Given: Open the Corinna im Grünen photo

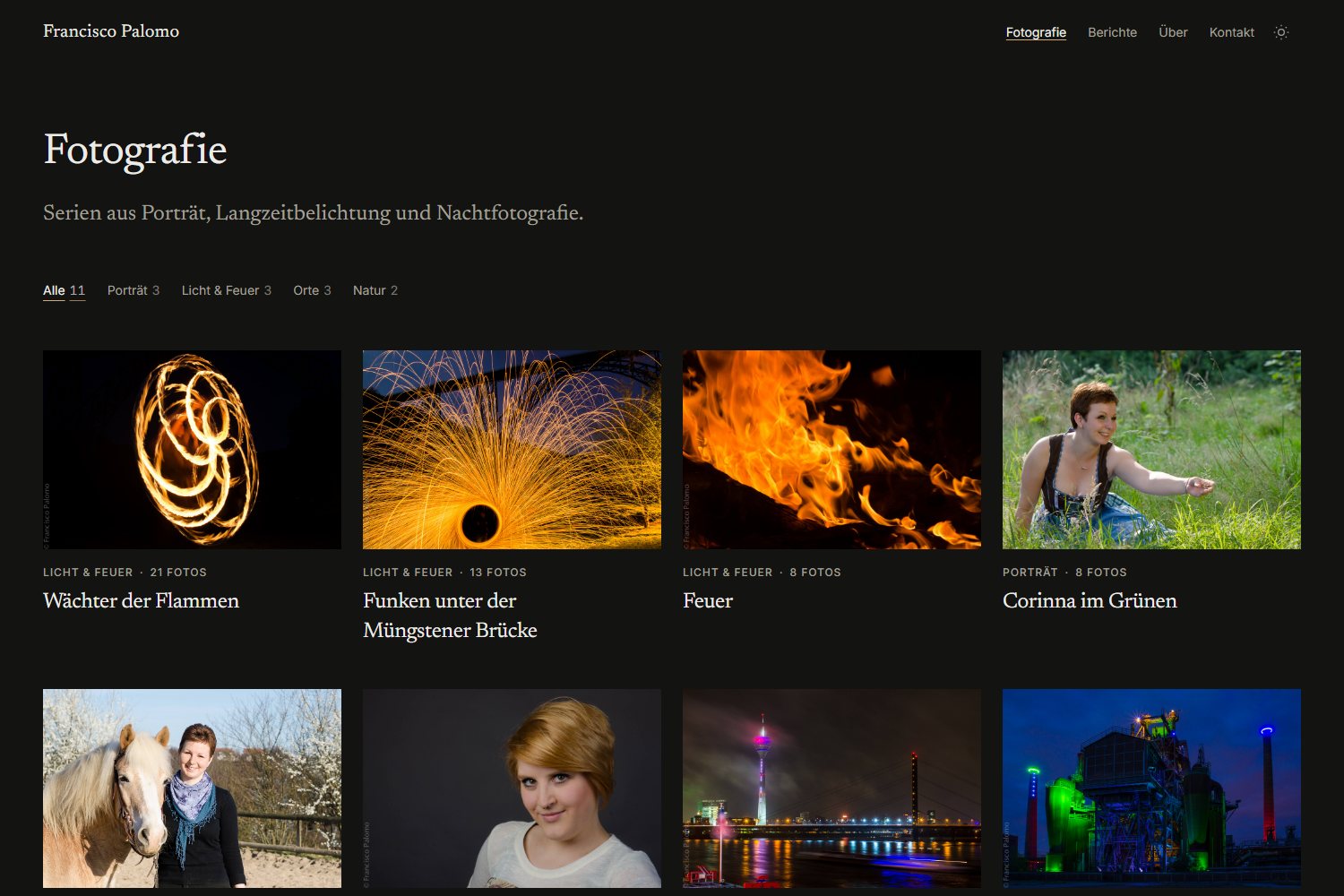Looking at the screenshot, I should [x=1151, y=450].
